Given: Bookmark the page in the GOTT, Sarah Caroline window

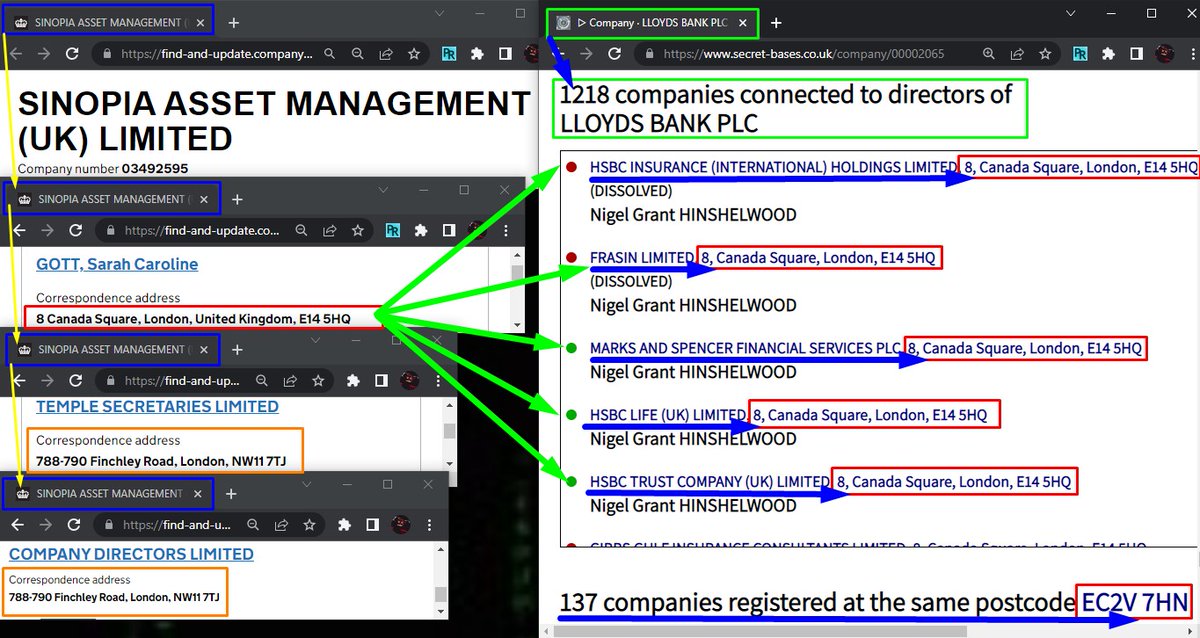Looking at the screenshot, I should [x=357, y=231].
